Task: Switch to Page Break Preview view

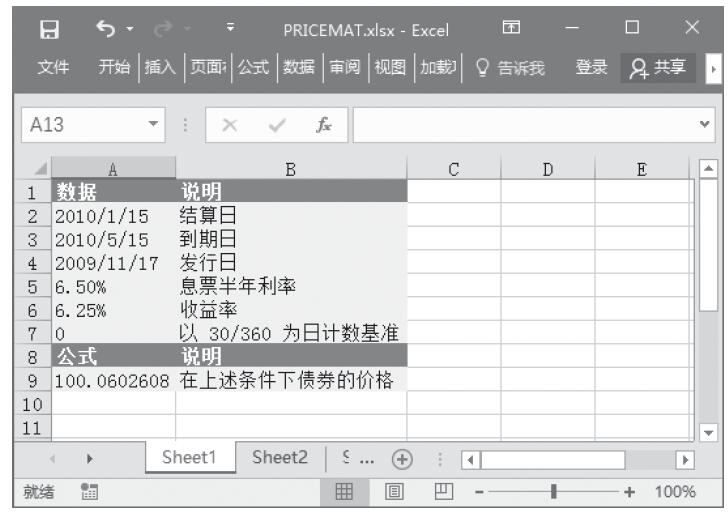Action: [439, 491]
